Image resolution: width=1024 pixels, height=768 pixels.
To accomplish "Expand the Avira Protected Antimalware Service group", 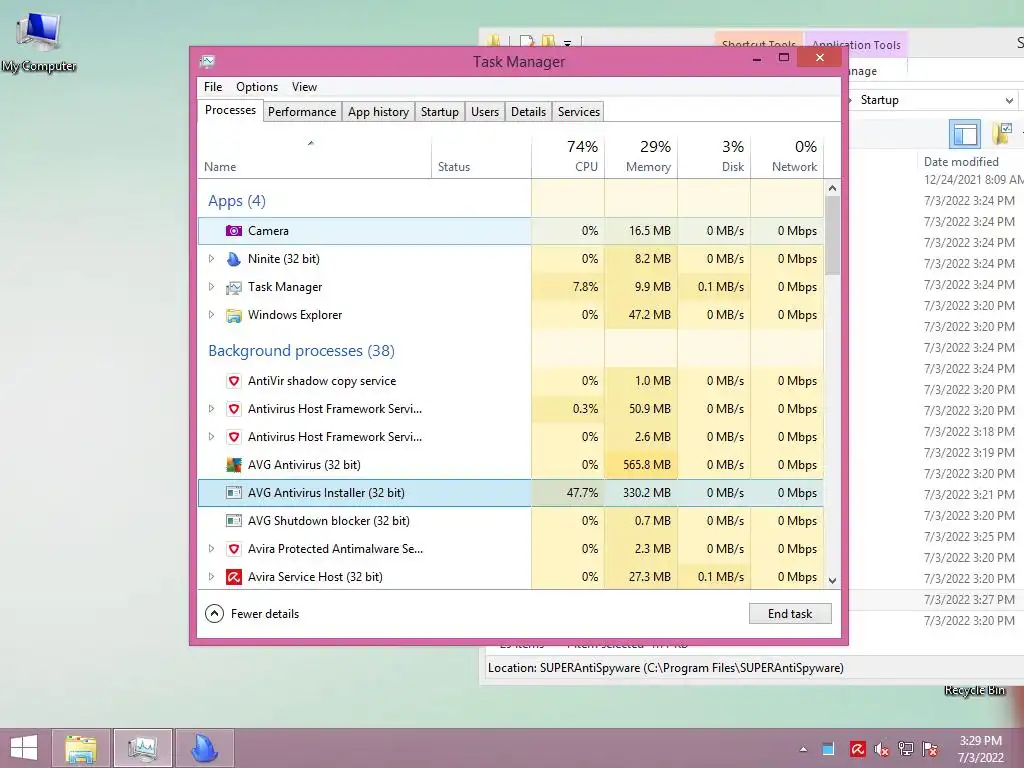I will (x=211, y=549).
